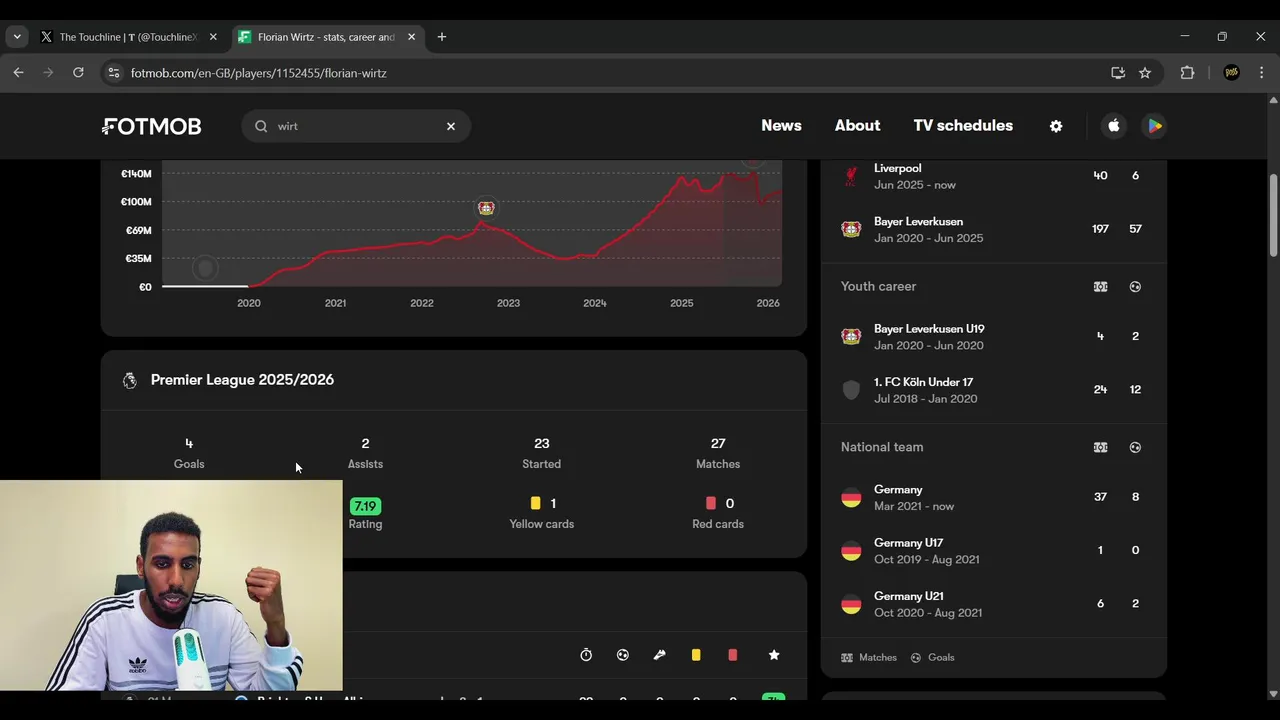Close The Touchline browser tab
This screenshot has width=1280, height=720.
coord(213,37)
